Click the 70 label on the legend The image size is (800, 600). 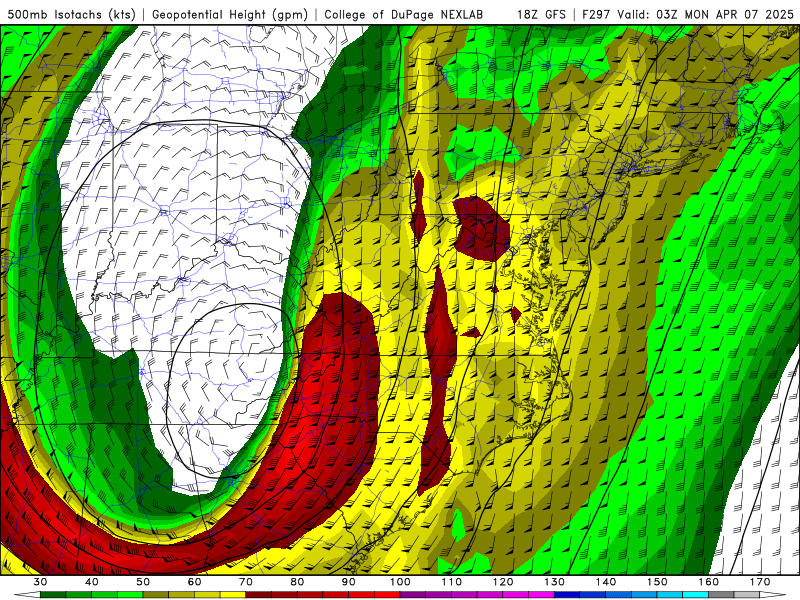[246, 582]
